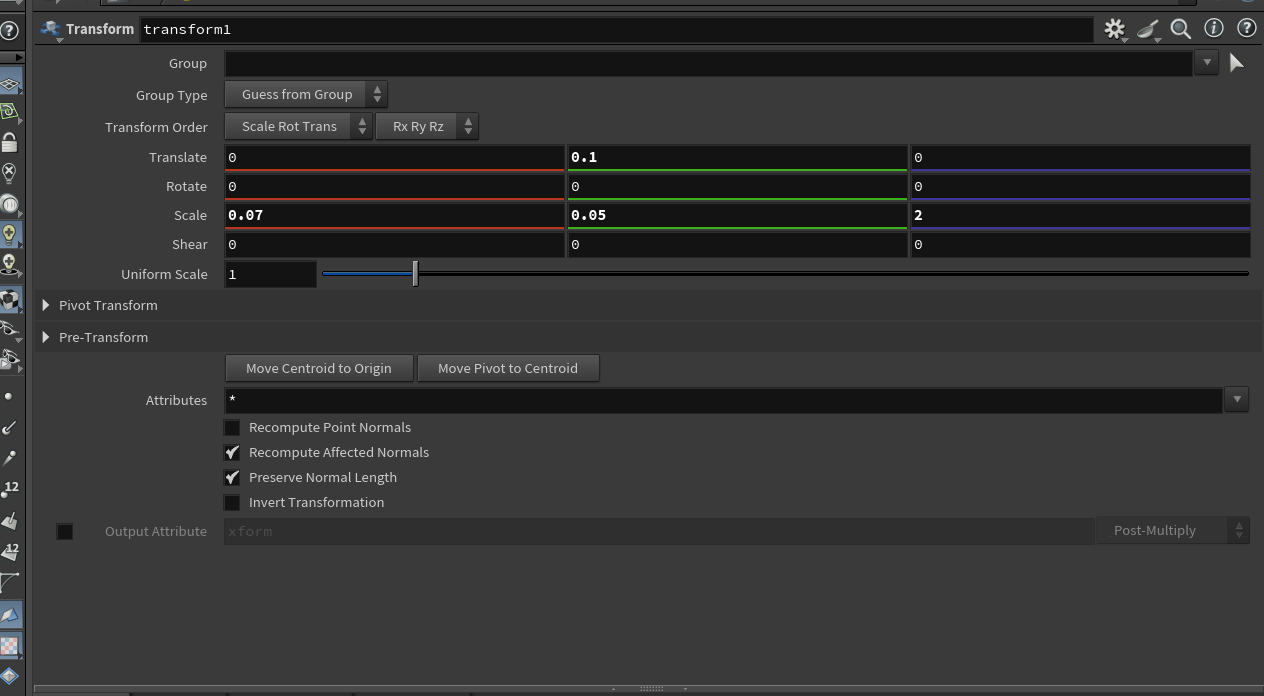Click the Uniform Scale slider handle

tap(415, 273)
